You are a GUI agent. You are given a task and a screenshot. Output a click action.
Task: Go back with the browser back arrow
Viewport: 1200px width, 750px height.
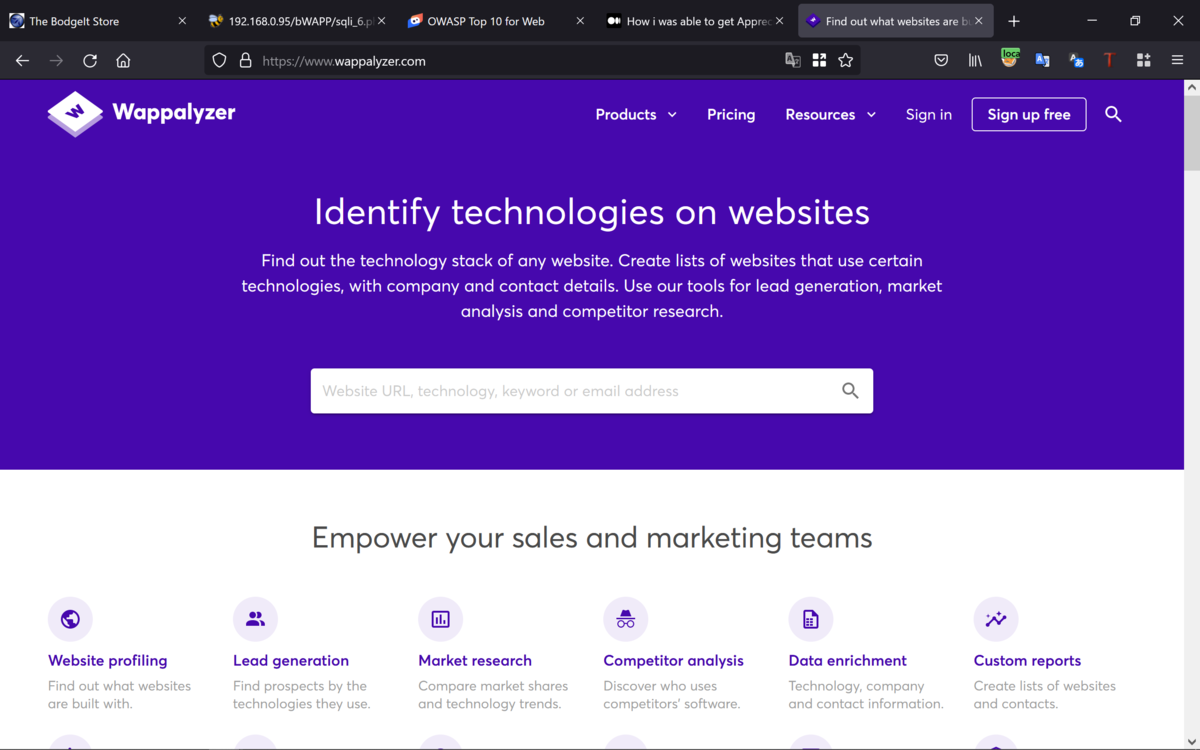pyautogui.click(x=22, y=61)
